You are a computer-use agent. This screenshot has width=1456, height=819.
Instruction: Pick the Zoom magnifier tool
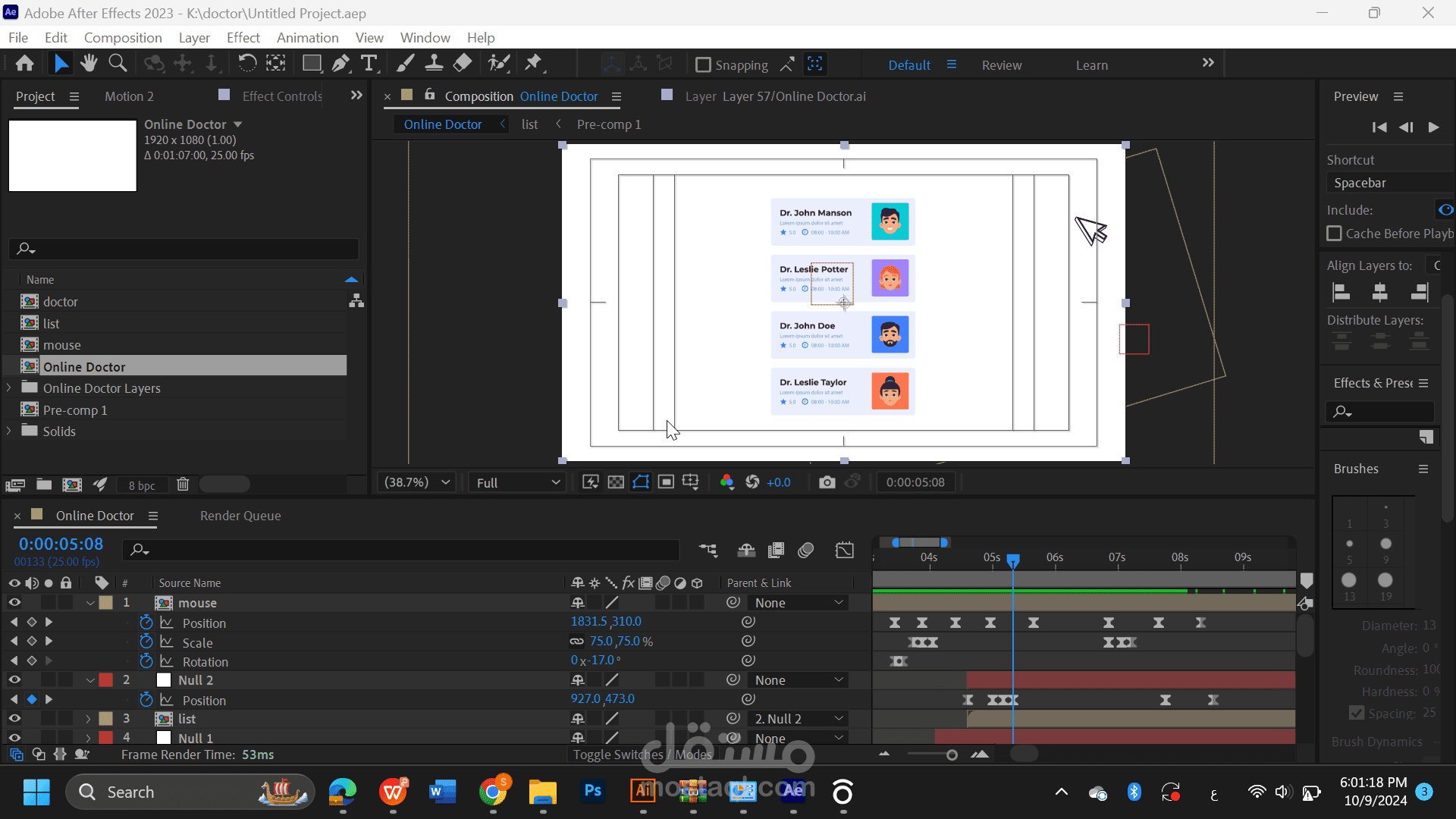[118, 64]
